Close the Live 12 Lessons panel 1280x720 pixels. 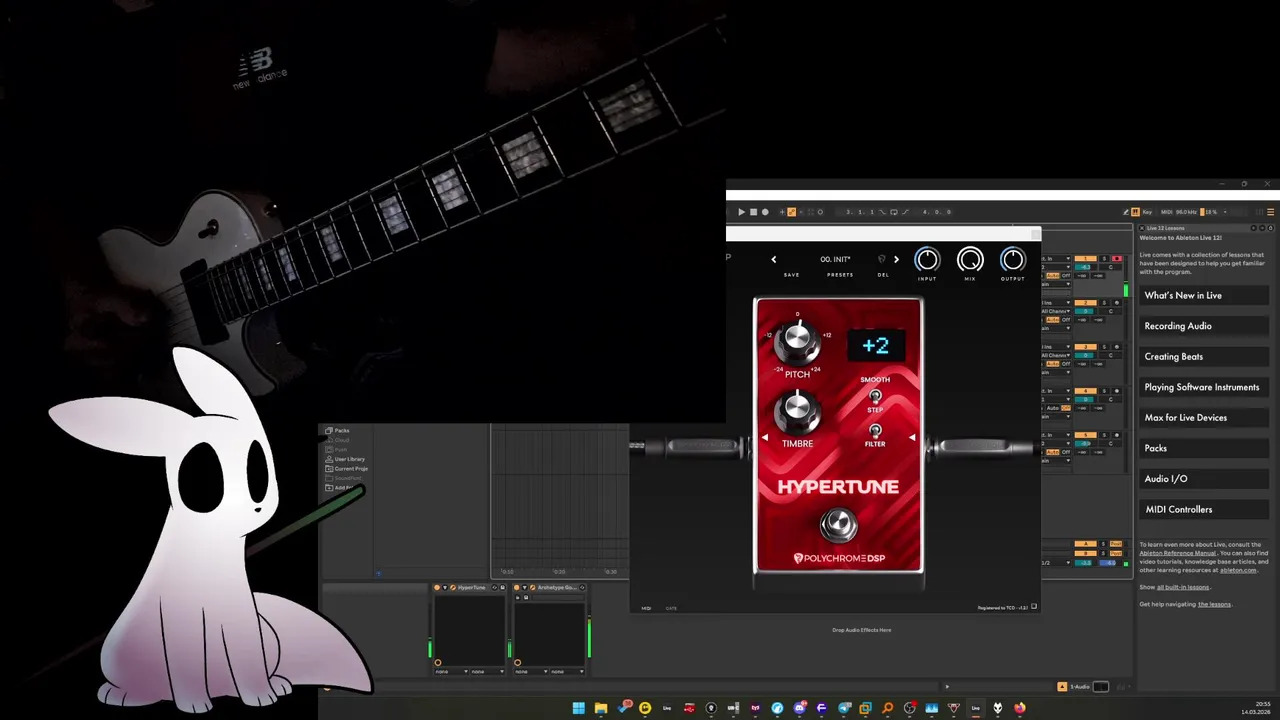[1142, 228]
